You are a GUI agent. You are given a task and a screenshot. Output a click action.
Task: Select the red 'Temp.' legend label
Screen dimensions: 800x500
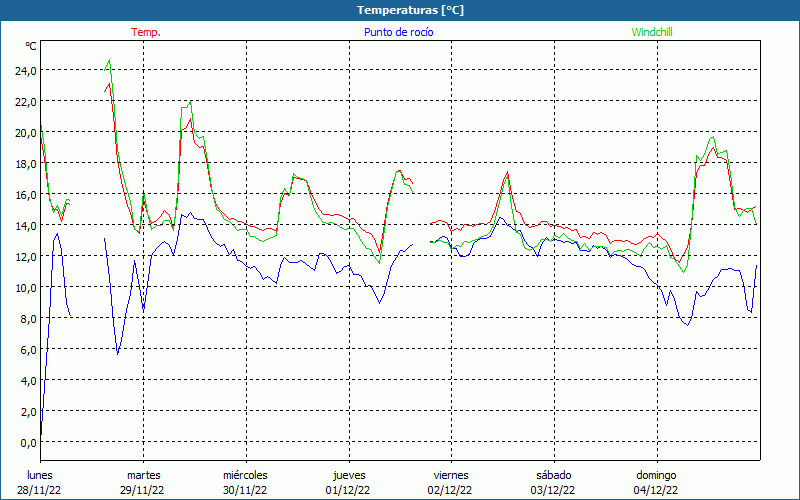click(x=146, y=32)
